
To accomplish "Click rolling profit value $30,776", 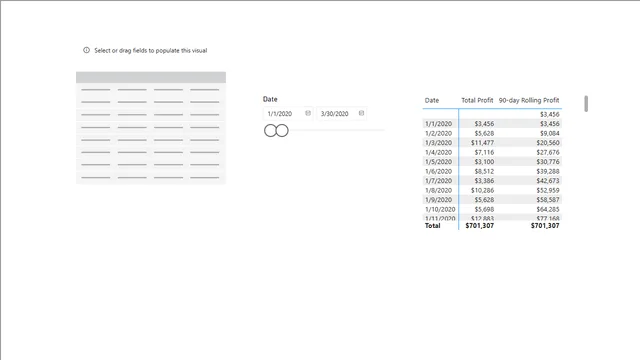I will point(548,162).
